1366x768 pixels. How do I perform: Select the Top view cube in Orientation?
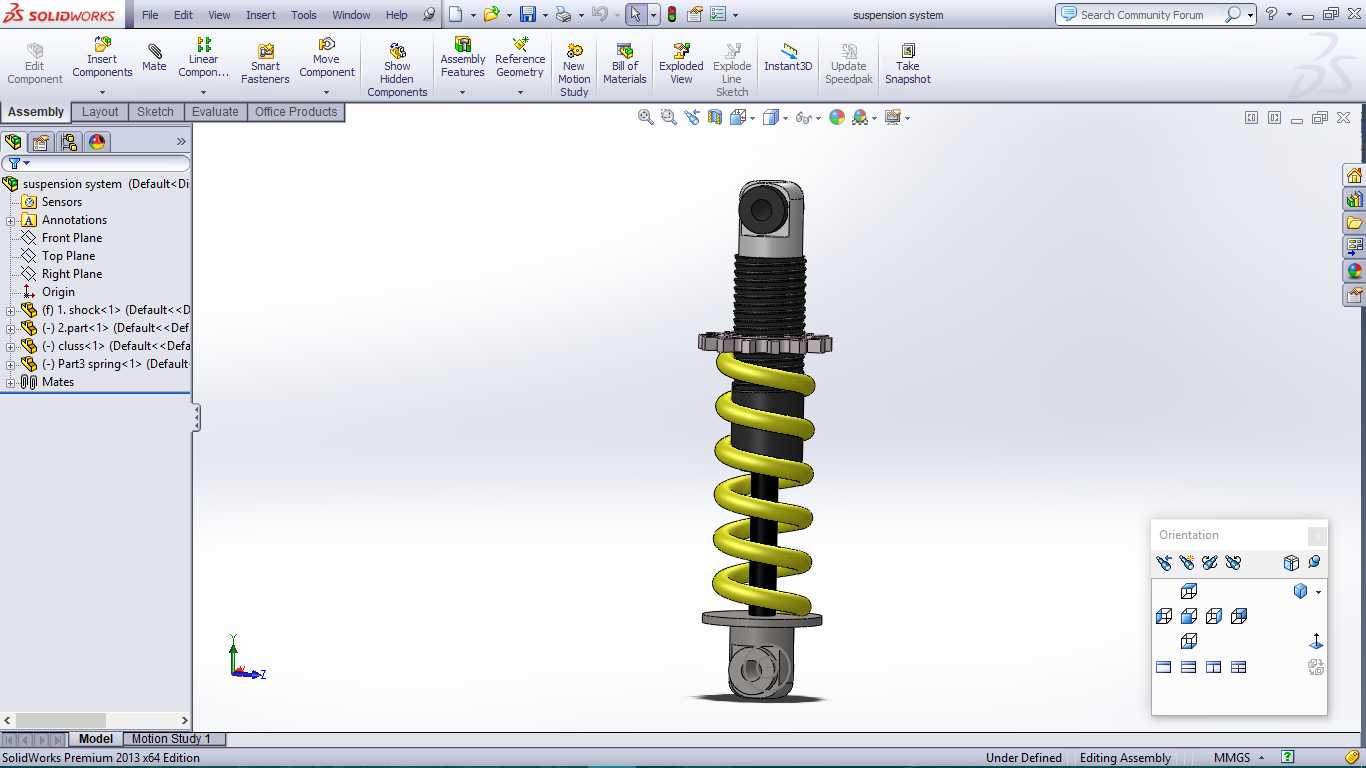pos(1189,592)
